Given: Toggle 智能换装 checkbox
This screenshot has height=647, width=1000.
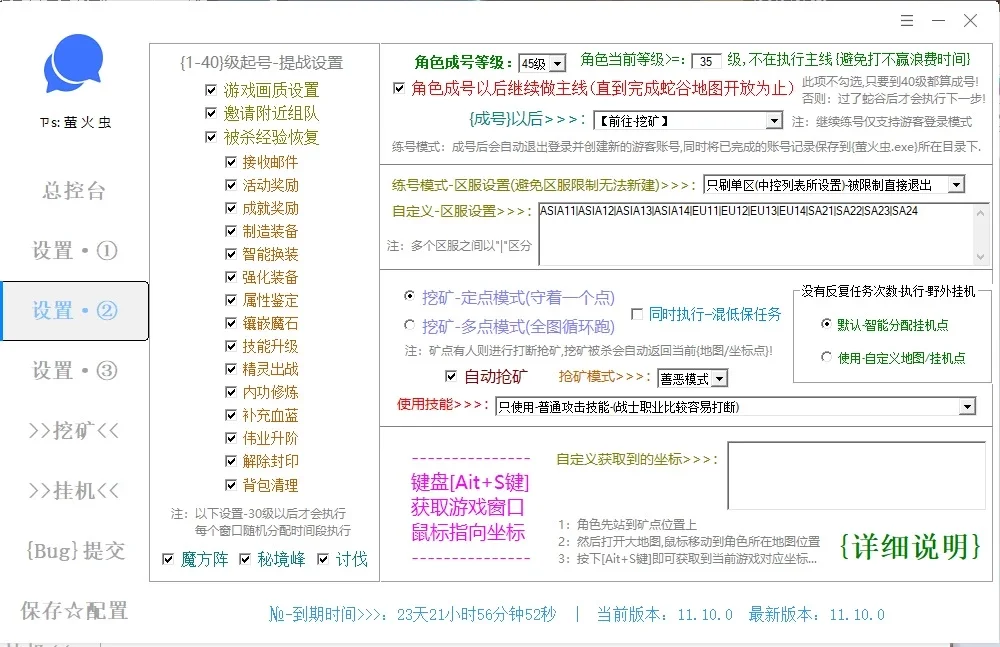Looking at the screenshot, I should 231,254.
